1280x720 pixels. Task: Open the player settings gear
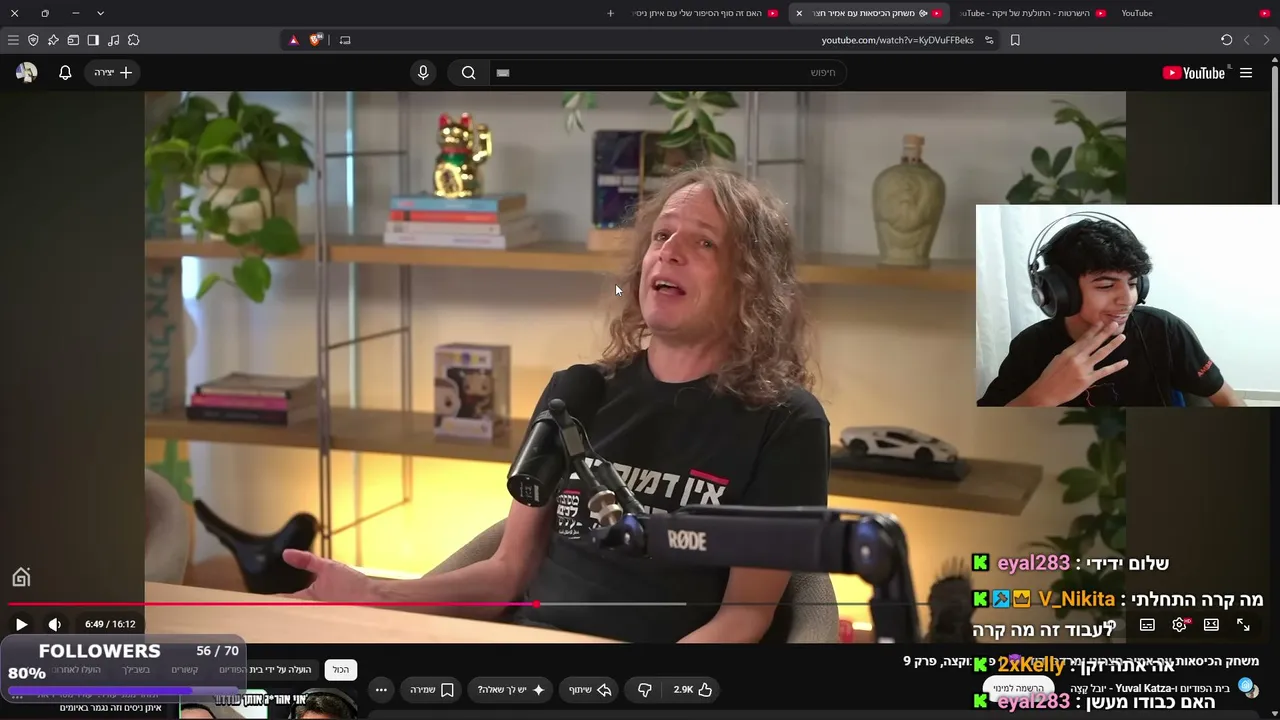tap(1179, 625)
